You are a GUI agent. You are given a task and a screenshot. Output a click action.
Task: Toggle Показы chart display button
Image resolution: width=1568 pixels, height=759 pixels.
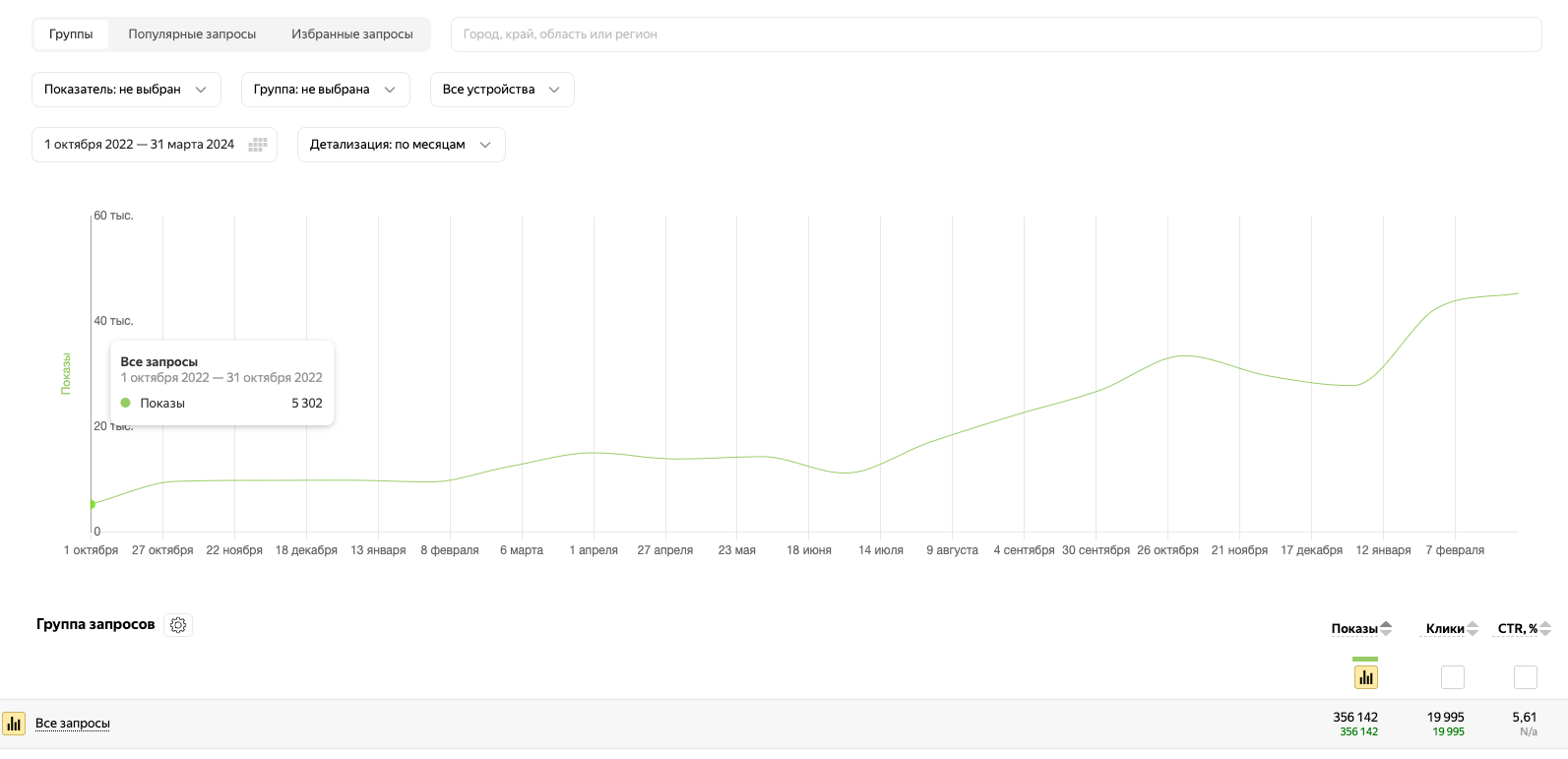coord(1365,677)
